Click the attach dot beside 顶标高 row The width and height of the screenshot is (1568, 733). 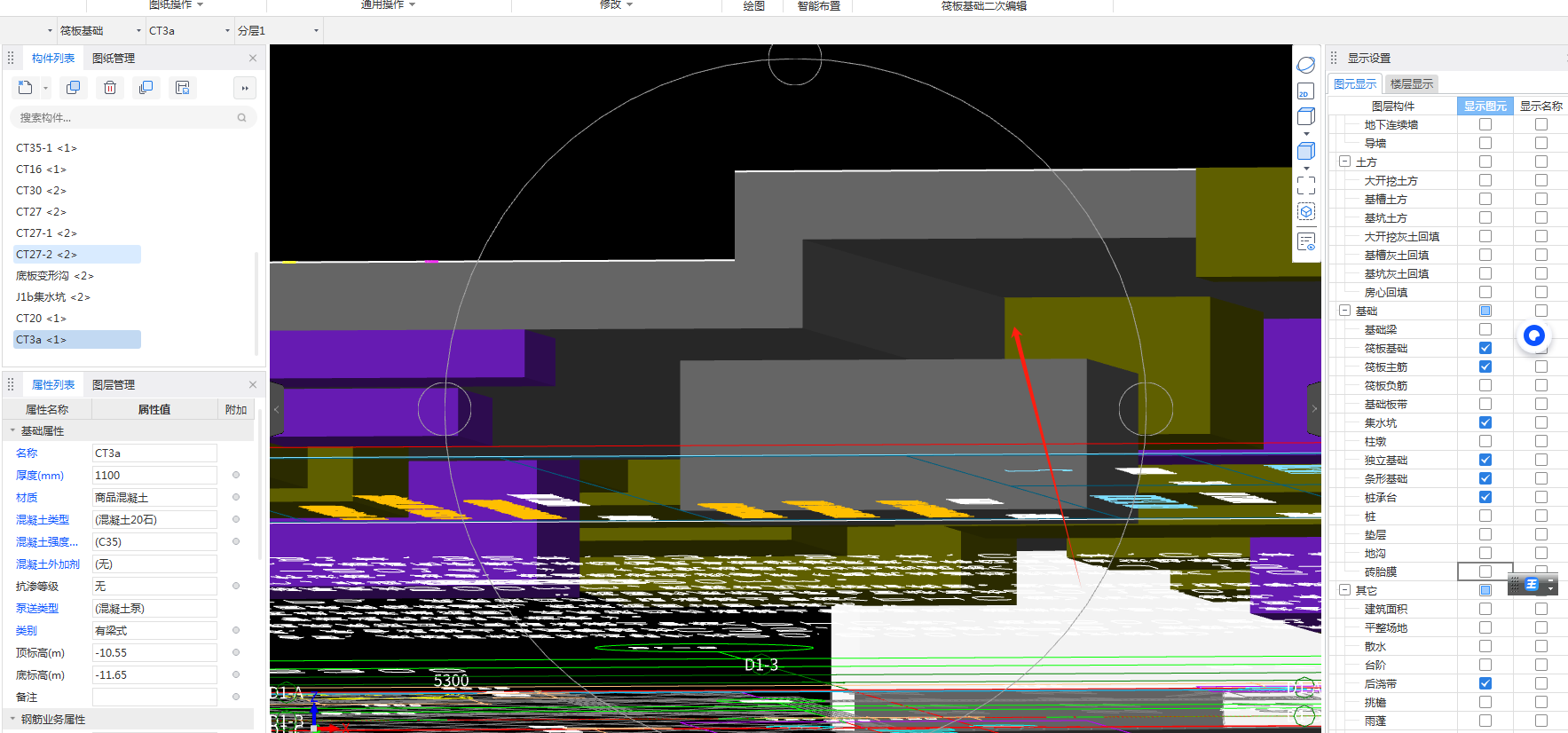pyautogui.click(x=236, y=653)
